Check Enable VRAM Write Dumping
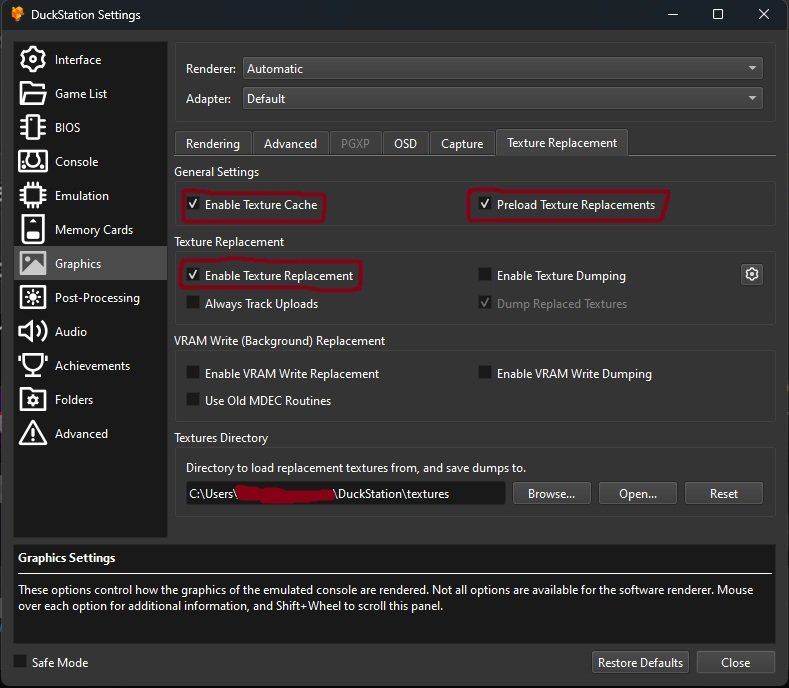789x688 pixels. (x=485, y=372)
